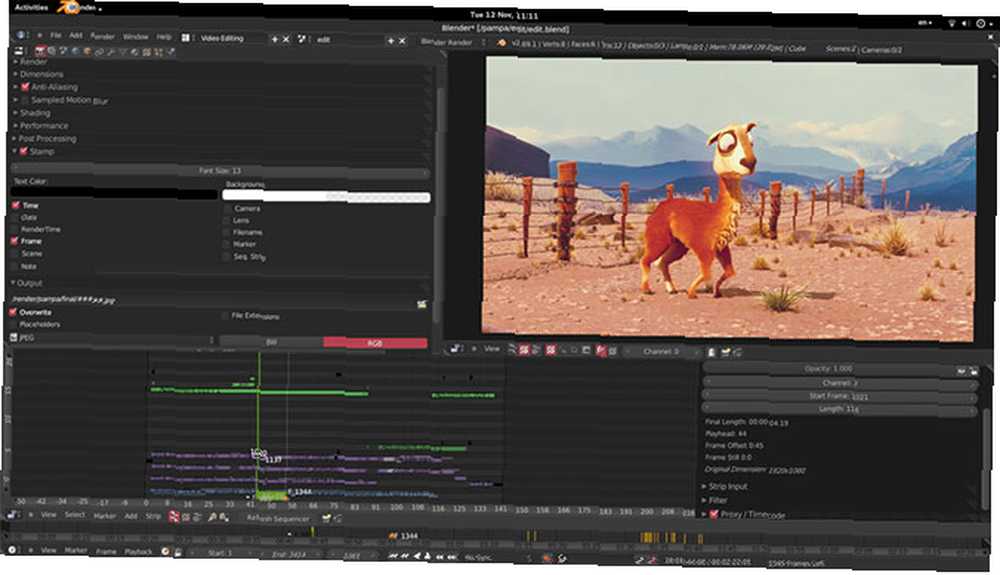Select the Object properties cube icon
Image resolution: width=1000 pixels, height=575 pixels.
87,52
